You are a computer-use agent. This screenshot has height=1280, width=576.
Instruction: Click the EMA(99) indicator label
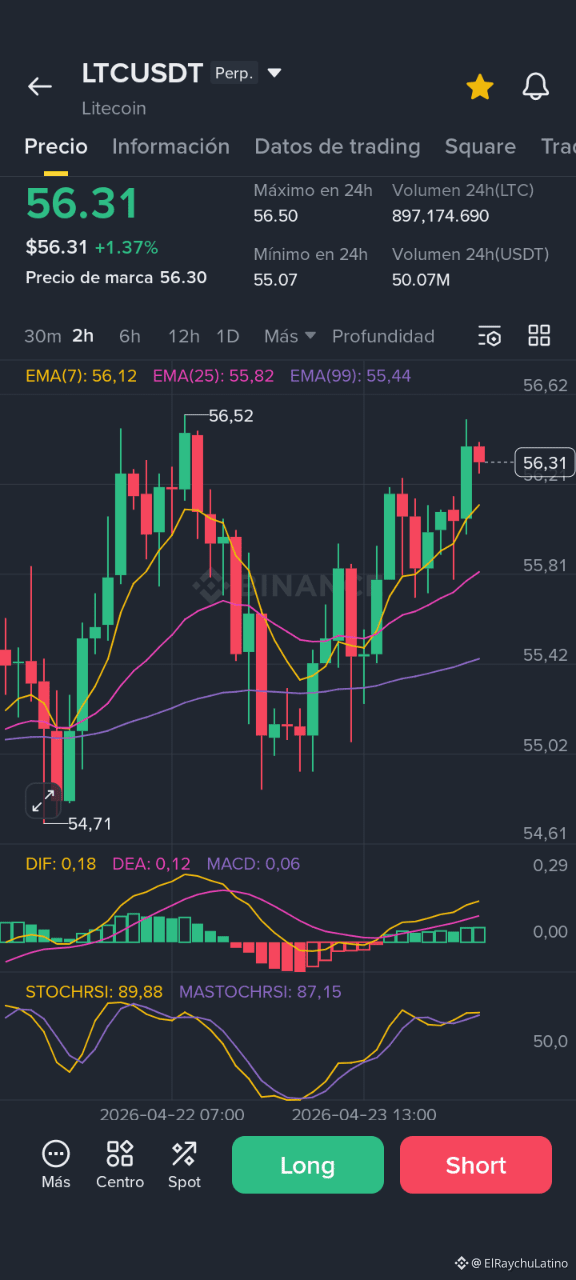(x=350, y=376)
